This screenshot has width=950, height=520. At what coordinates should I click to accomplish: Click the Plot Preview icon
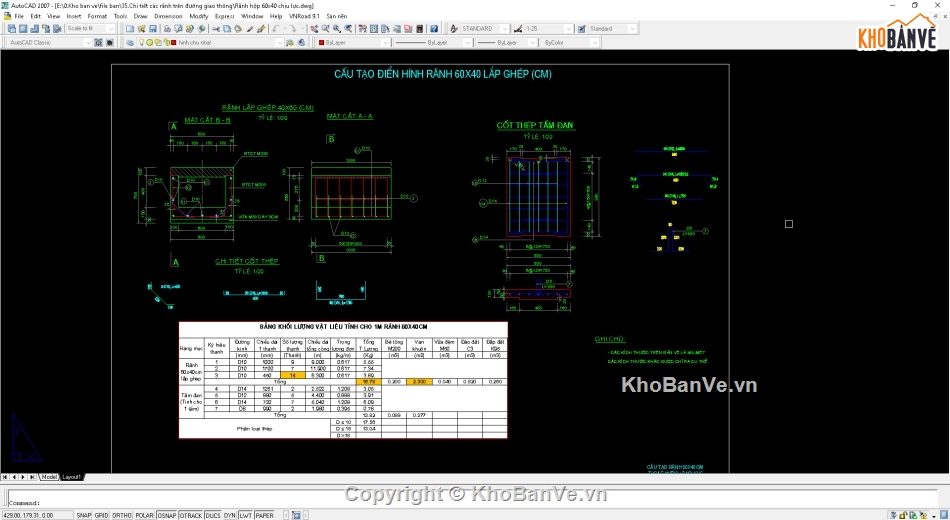click(x=178, y=28)
